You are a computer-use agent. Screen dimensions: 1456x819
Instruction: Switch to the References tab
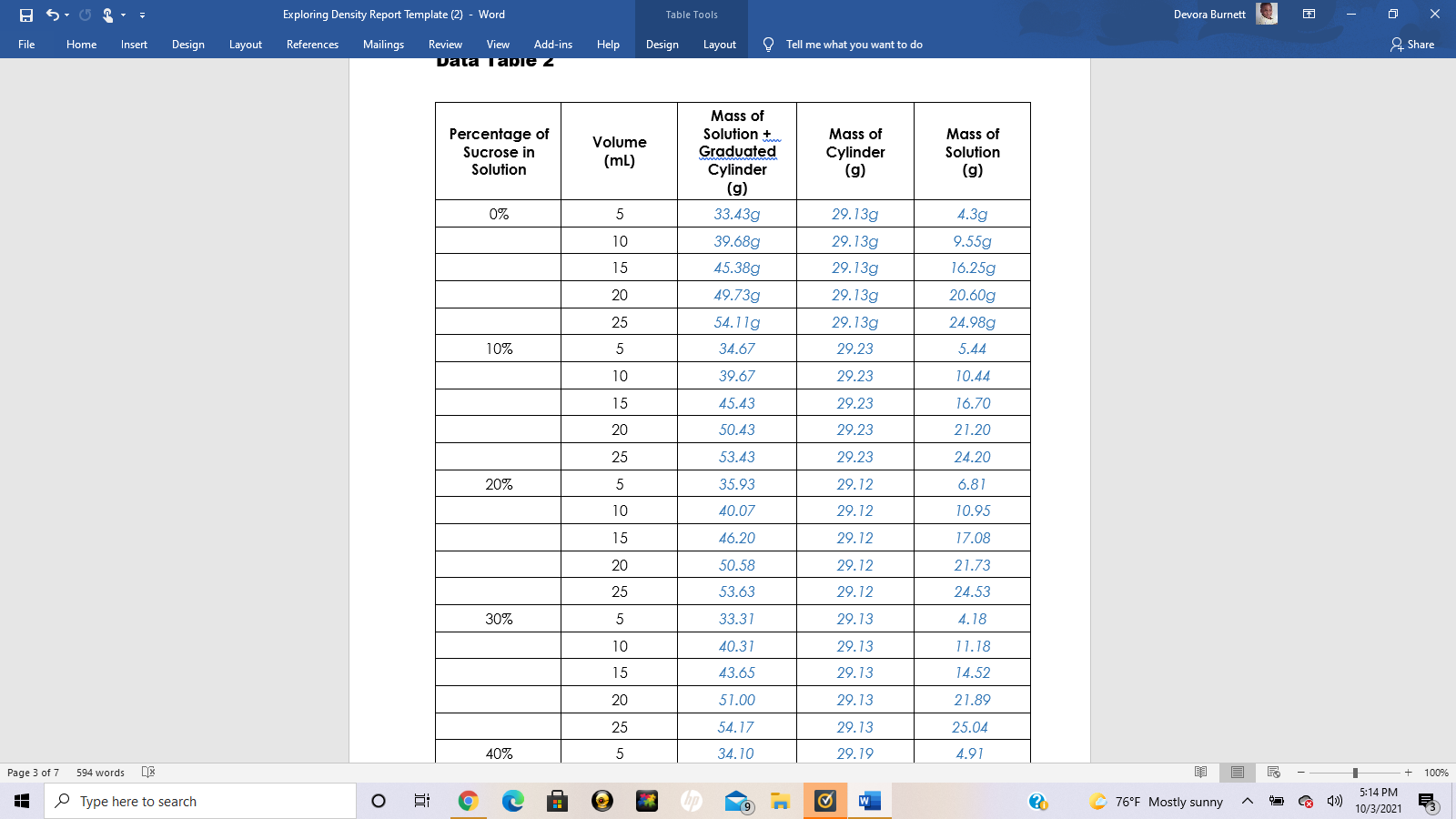pos(312,44)
